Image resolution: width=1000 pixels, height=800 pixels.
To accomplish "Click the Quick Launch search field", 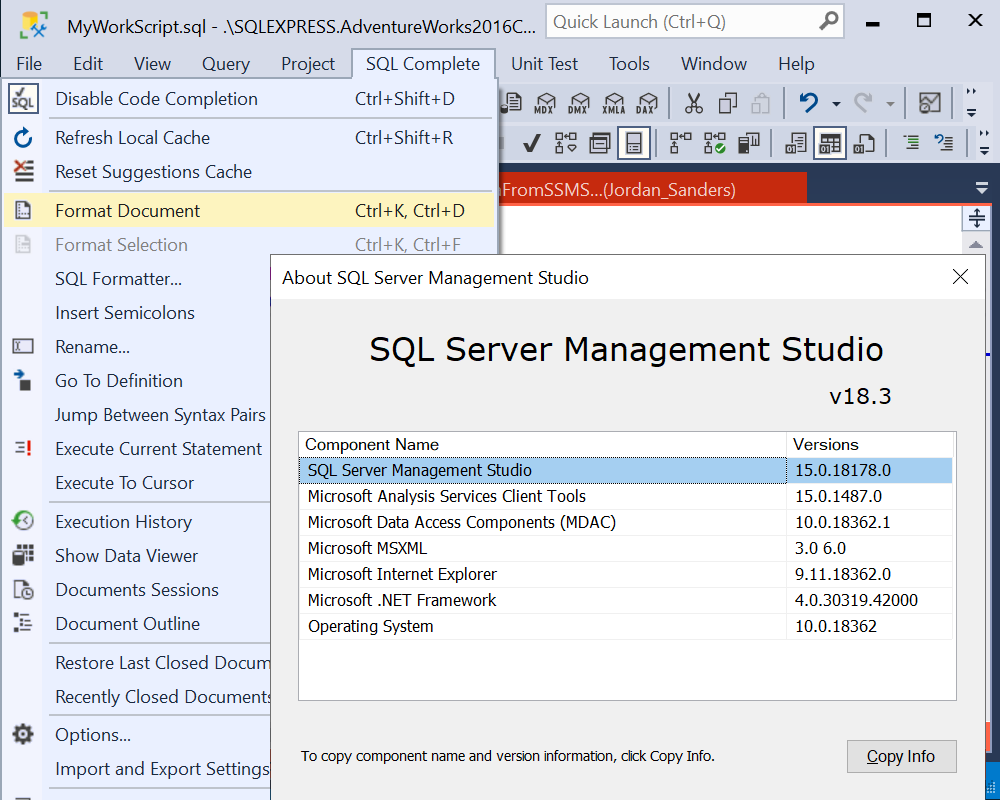I will tap(695, 22).
